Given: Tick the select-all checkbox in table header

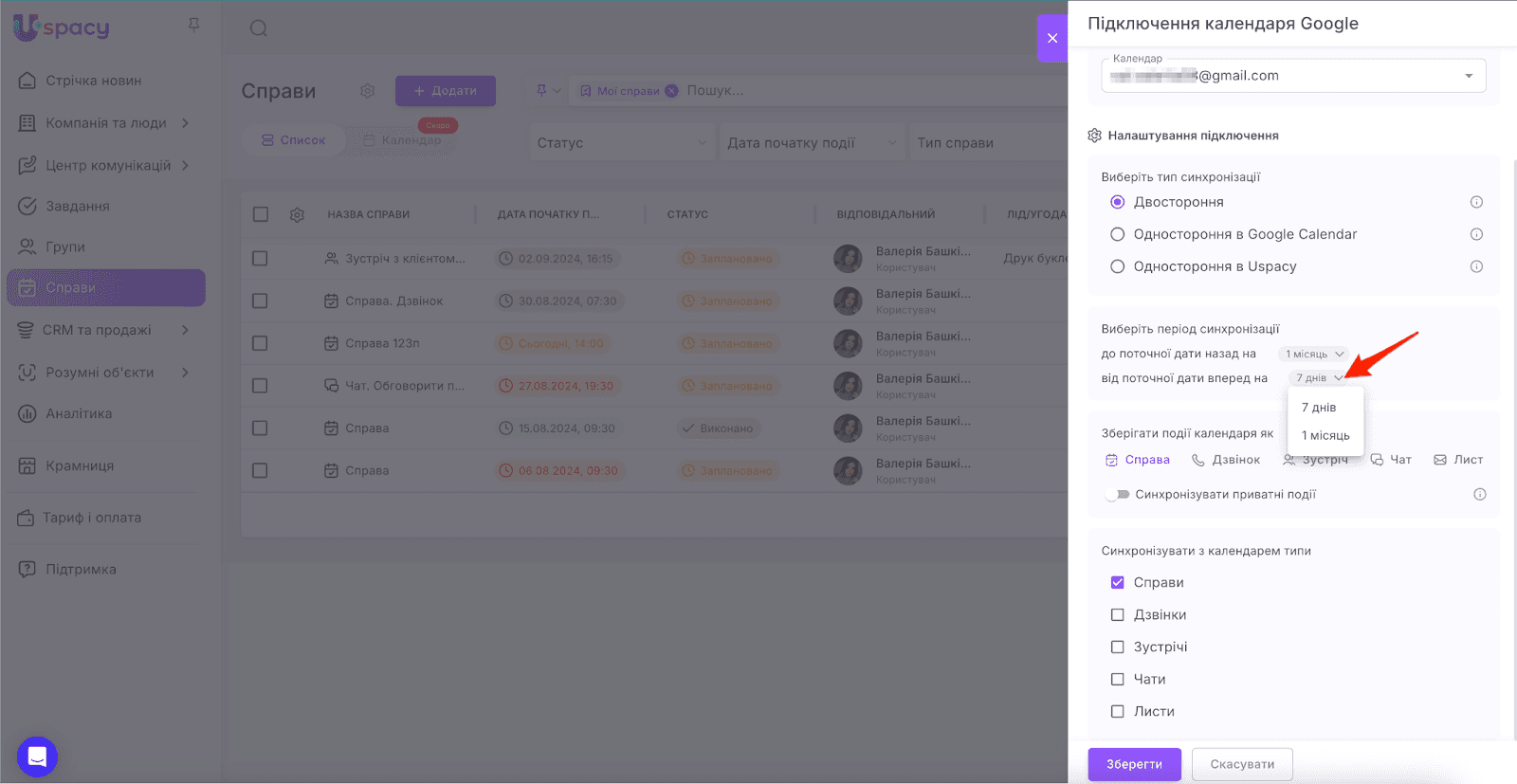Looking at the screenshot, I should [261, 214].
